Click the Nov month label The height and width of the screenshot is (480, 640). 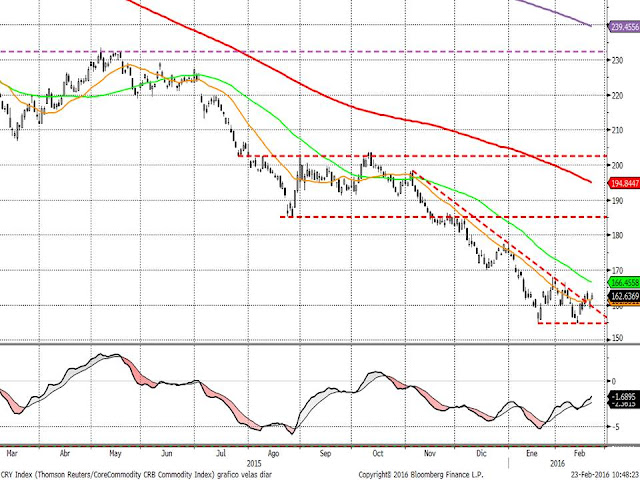click(430, 453)
